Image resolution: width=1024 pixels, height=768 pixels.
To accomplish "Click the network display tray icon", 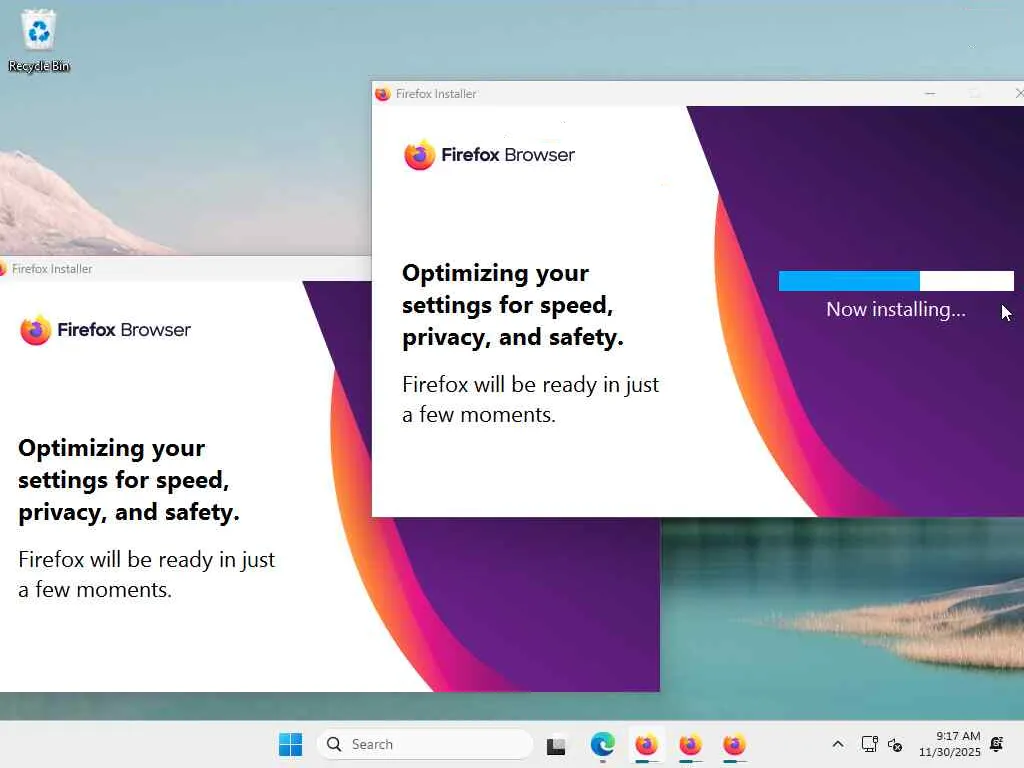I will (869, 744).
